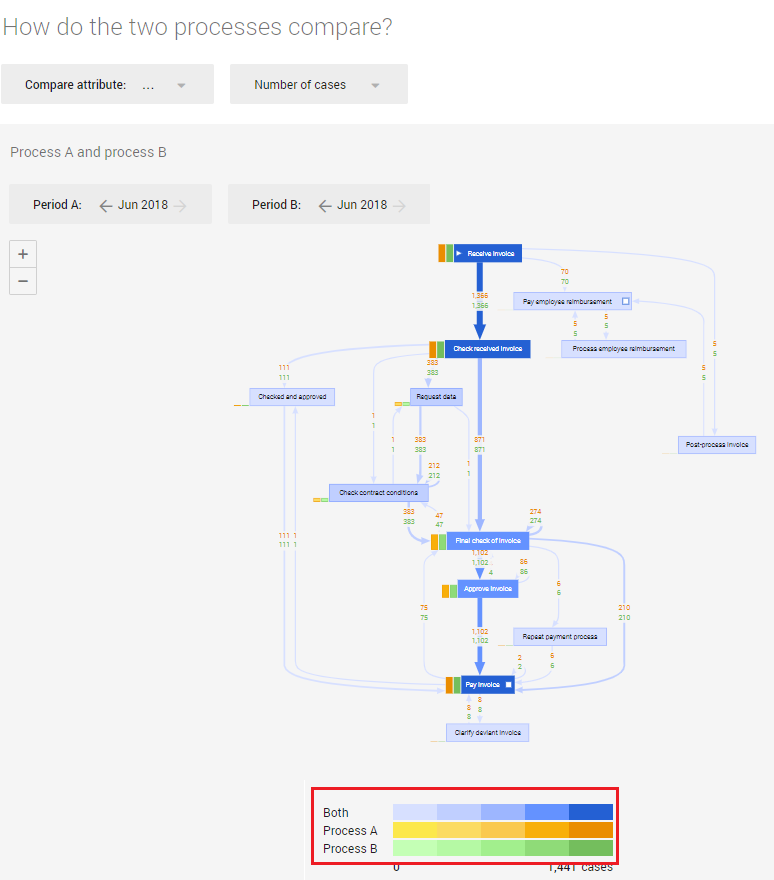Click play icon on Receive invoice node
Viewport: 774px width, 880px height.
click(459, 254)
